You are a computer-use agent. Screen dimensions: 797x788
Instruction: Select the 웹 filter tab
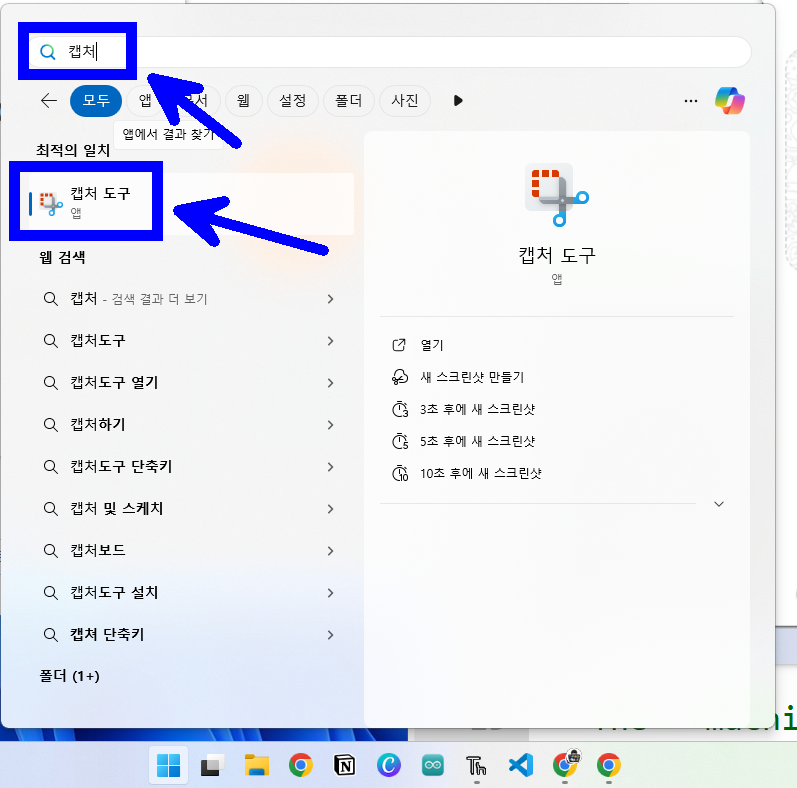243,101
